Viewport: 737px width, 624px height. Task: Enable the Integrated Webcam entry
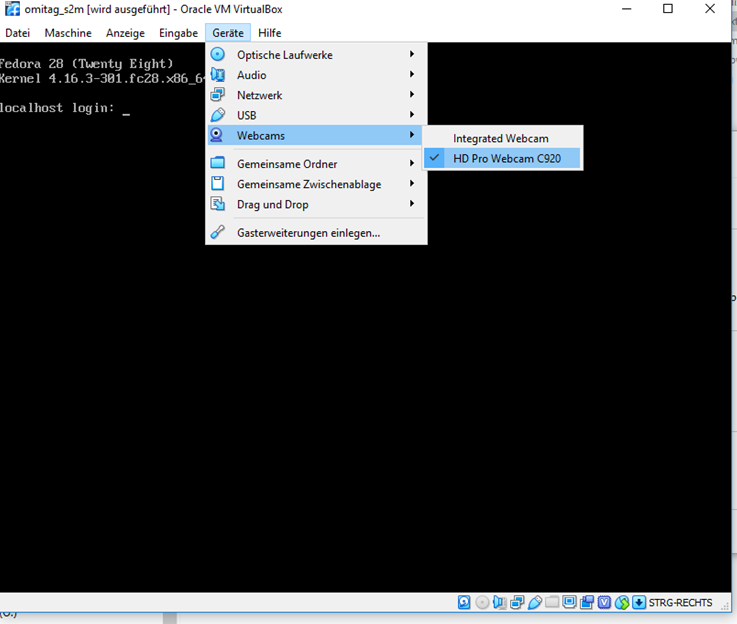pos(500,138)
